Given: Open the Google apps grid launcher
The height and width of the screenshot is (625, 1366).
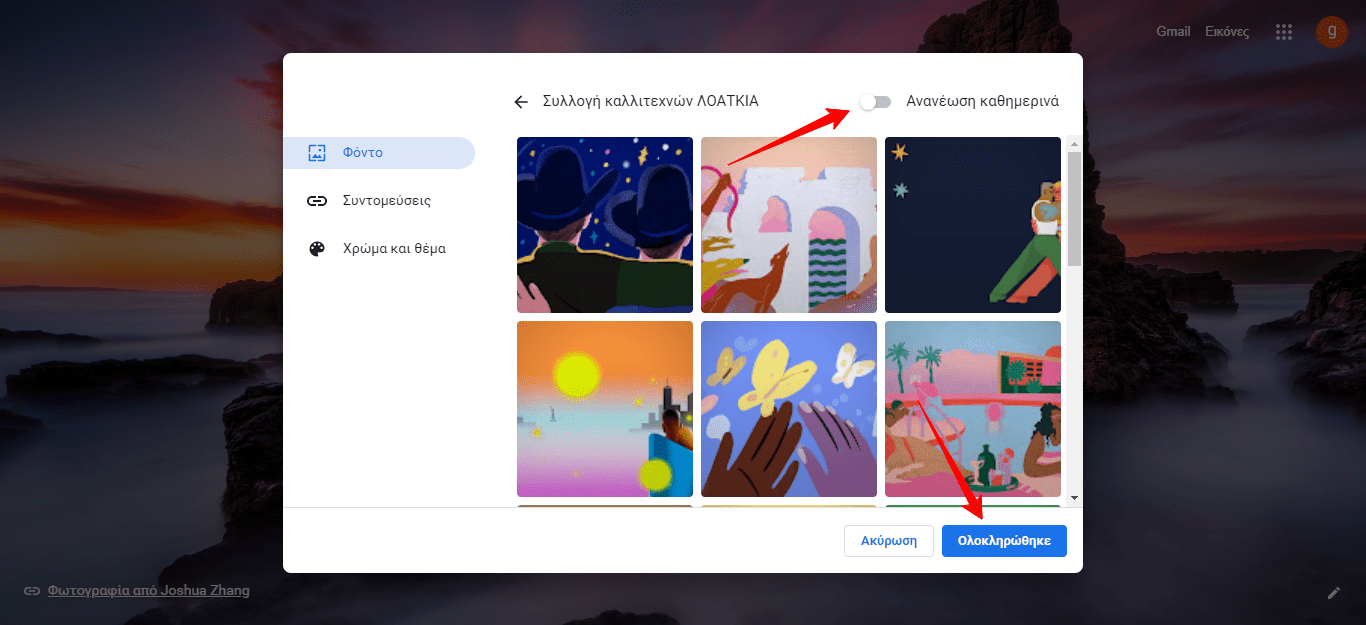Looking at the screenshot, I should (1283, 31).
